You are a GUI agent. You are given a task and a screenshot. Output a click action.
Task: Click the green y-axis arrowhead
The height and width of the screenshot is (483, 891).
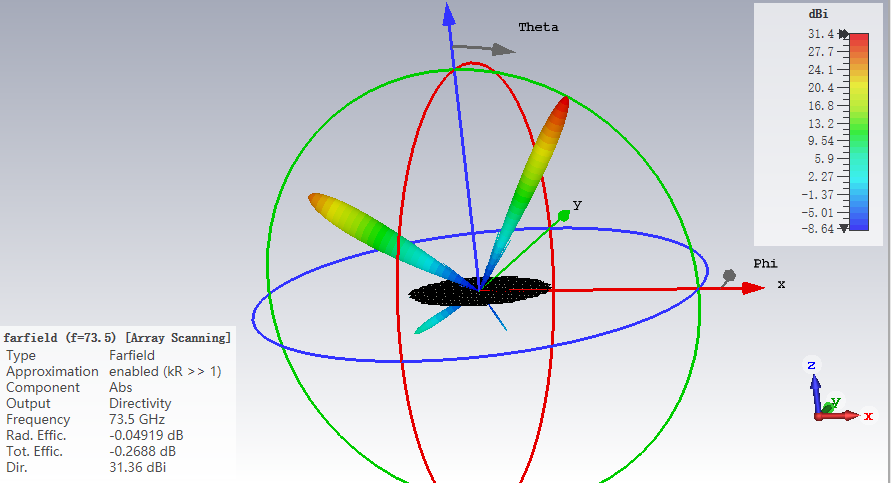pos(564,215)
